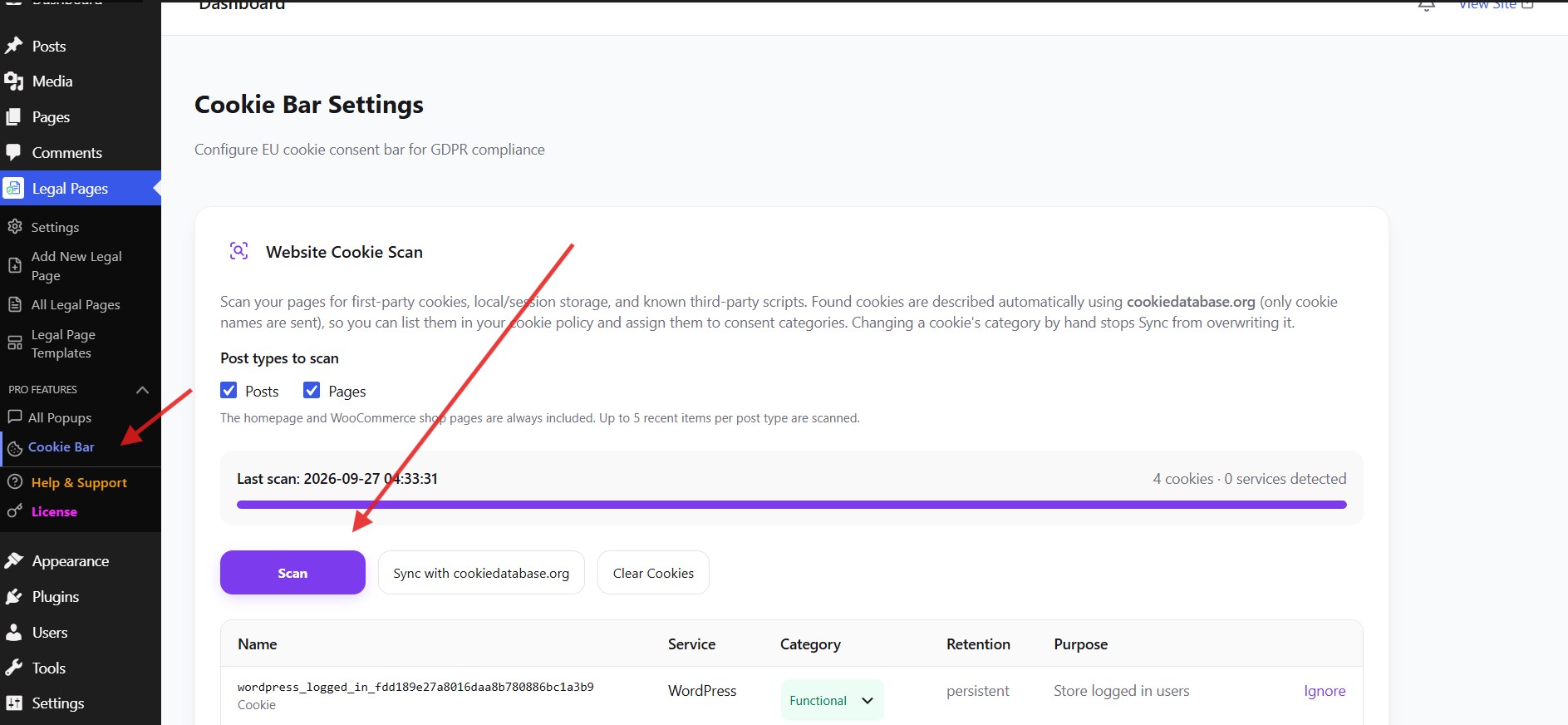Click the purple scan progress bar
The height and width of the screenshot is (725, 1568).
pyautogui.click(x=791, y=505)
